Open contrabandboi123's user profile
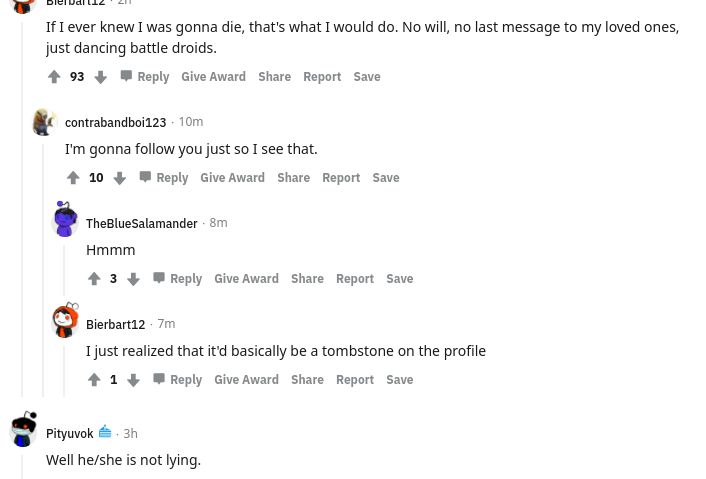 click(x=115, y=122)
